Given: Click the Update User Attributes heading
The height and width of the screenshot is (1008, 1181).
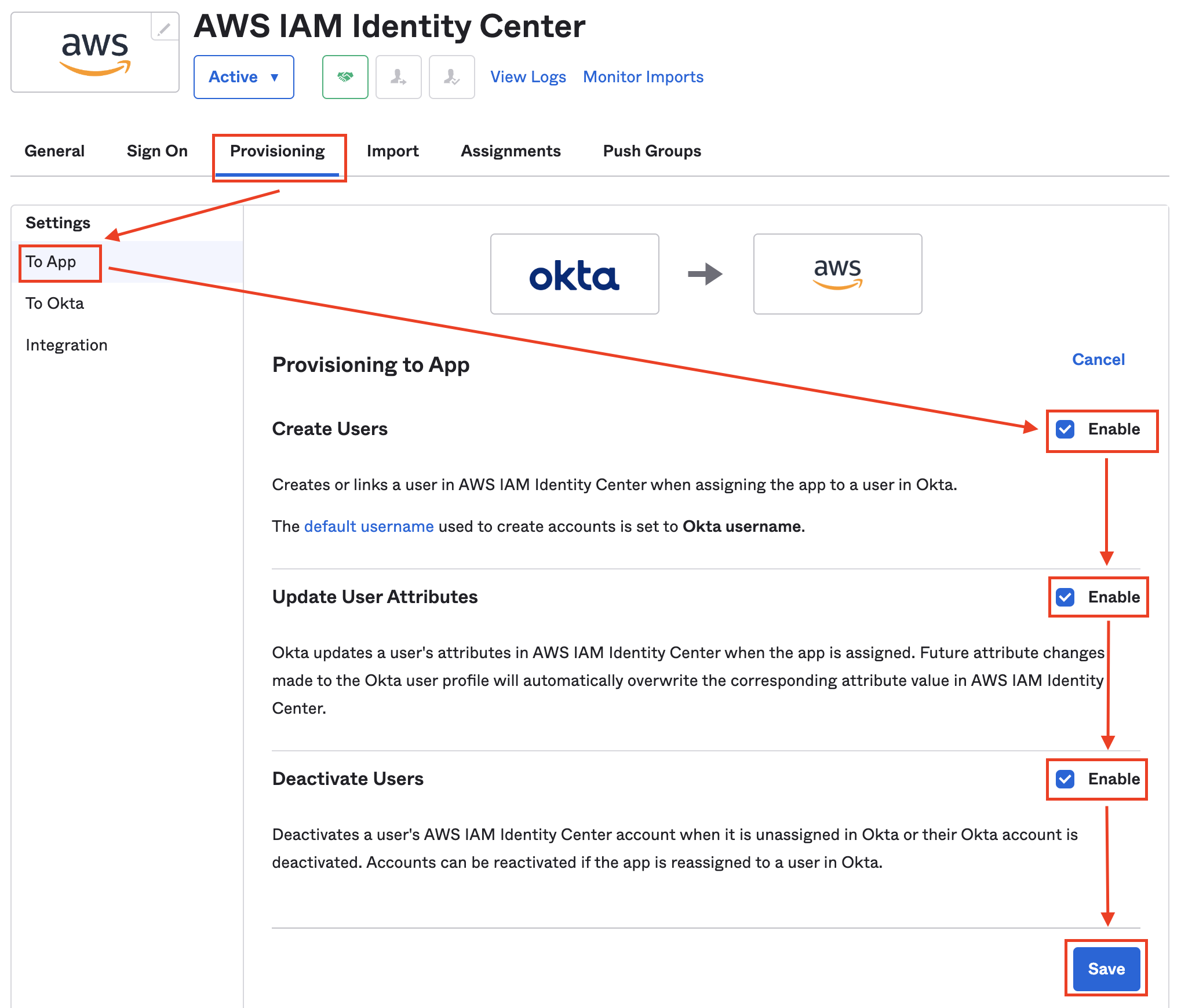Looking at the screenshot, I should pos(375,597).
